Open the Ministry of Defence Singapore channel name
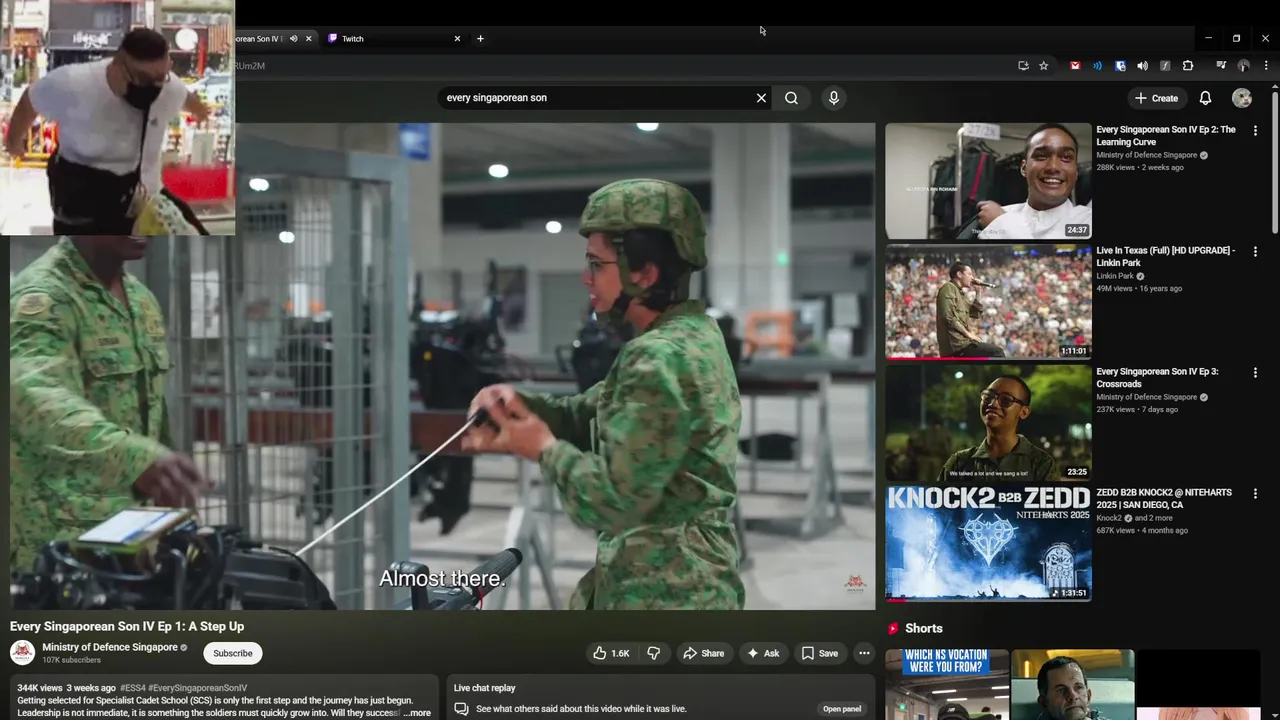The width and height of the screenshot is (1280, 720). (x=110, y=647)
